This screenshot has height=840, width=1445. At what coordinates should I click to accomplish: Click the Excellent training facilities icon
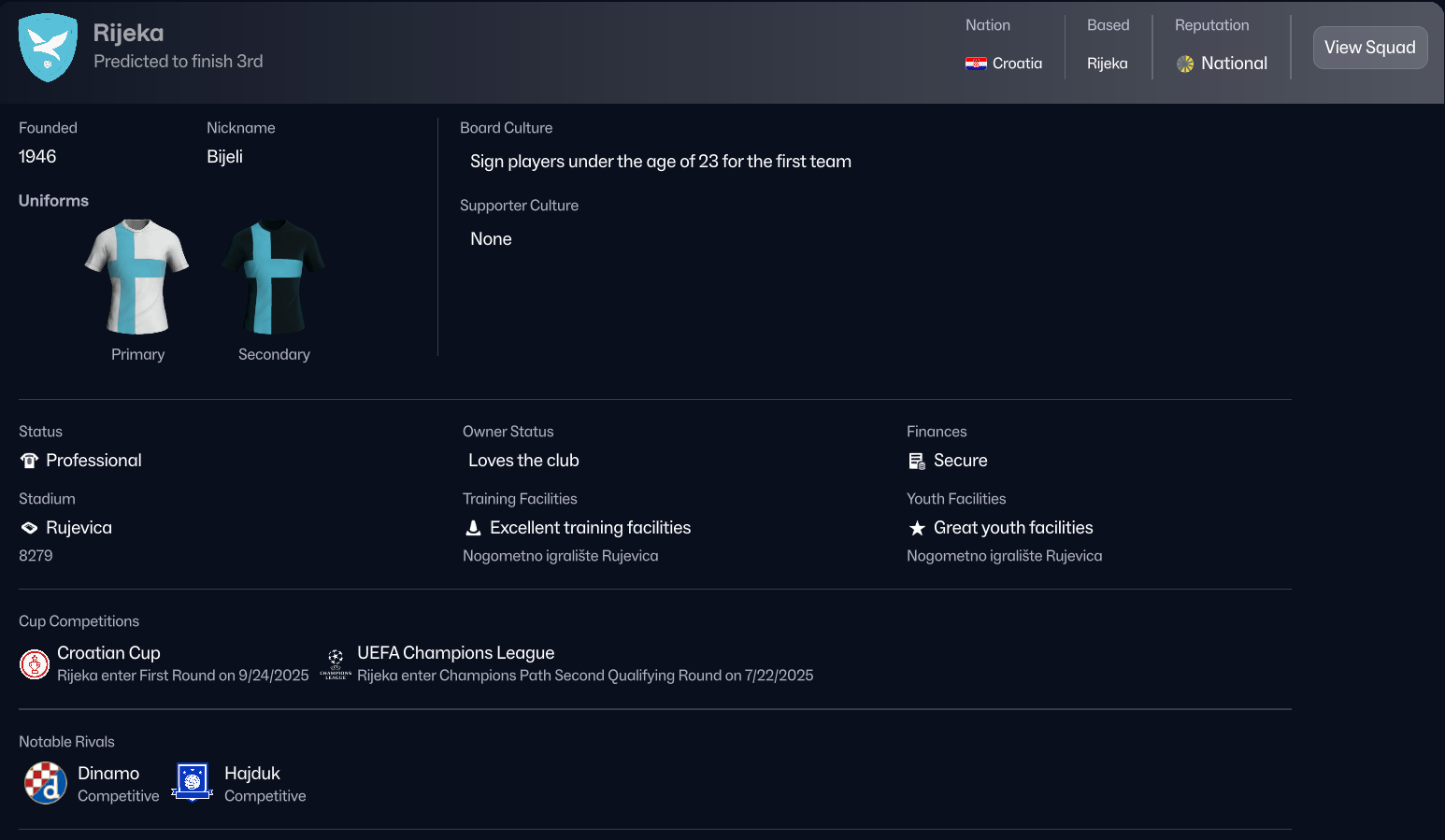[473, 528]
